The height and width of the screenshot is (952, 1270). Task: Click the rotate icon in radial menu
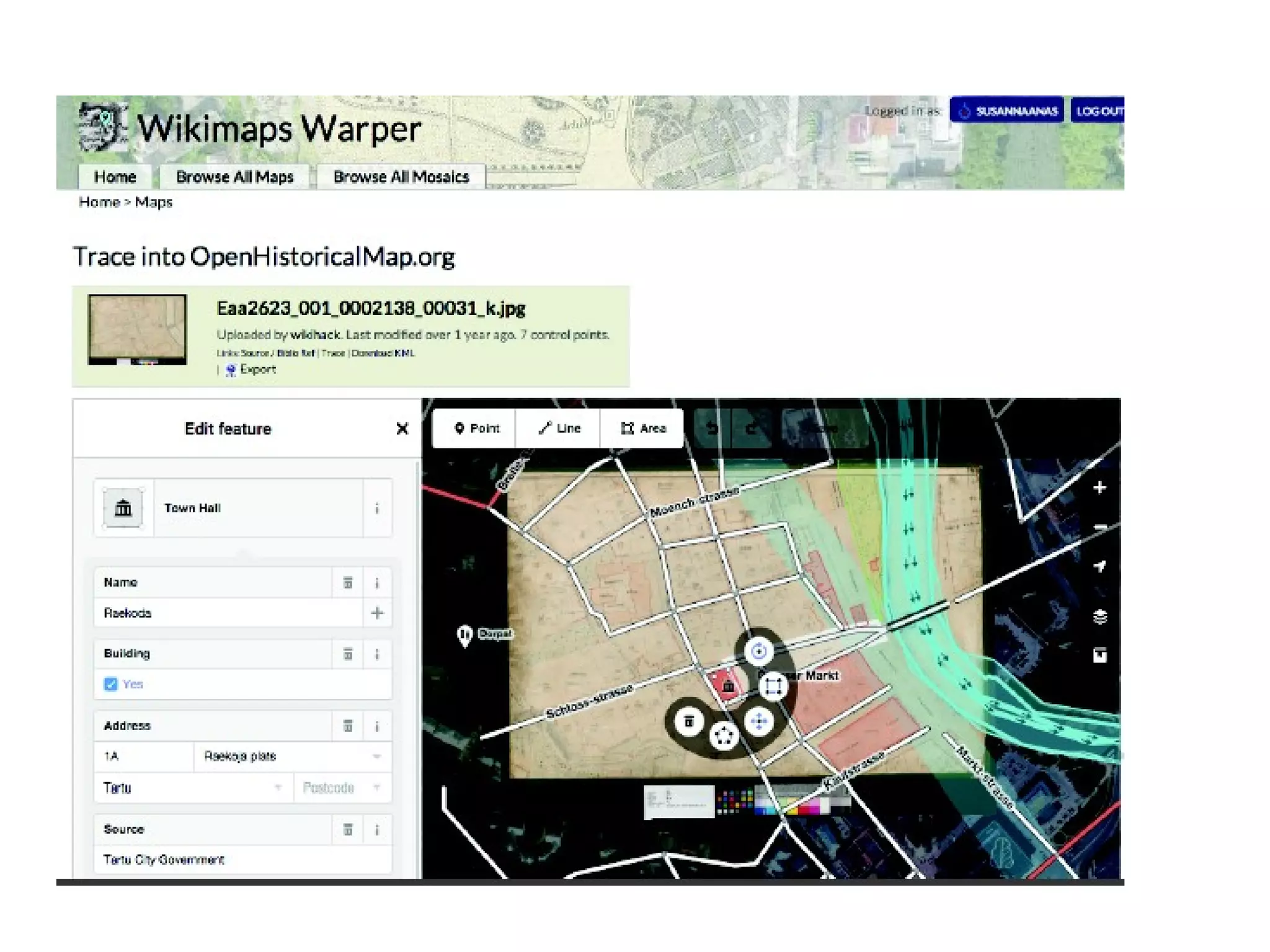click(758, 651)
